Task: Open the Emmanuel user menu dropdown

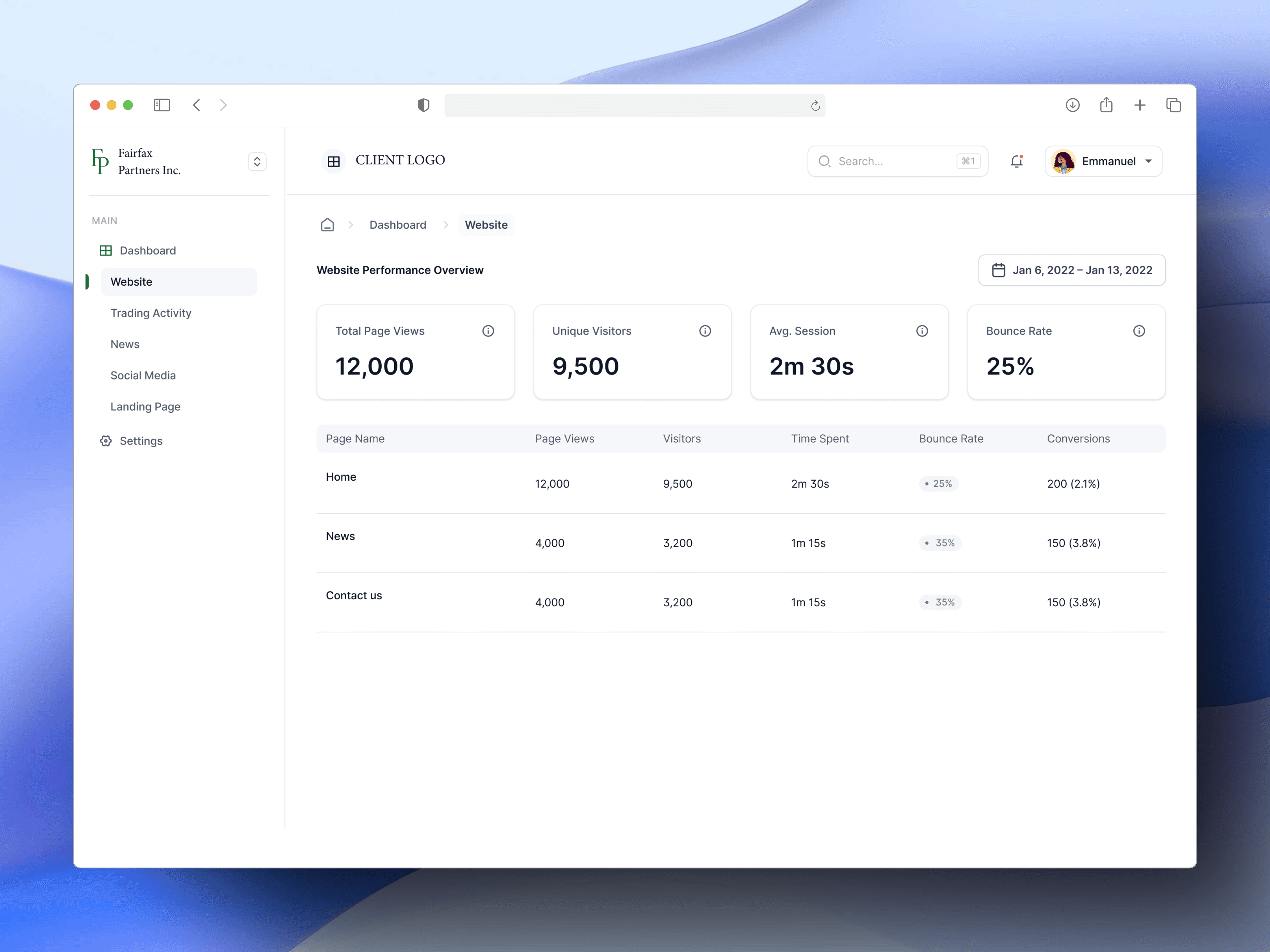Action: [1104, 161]
